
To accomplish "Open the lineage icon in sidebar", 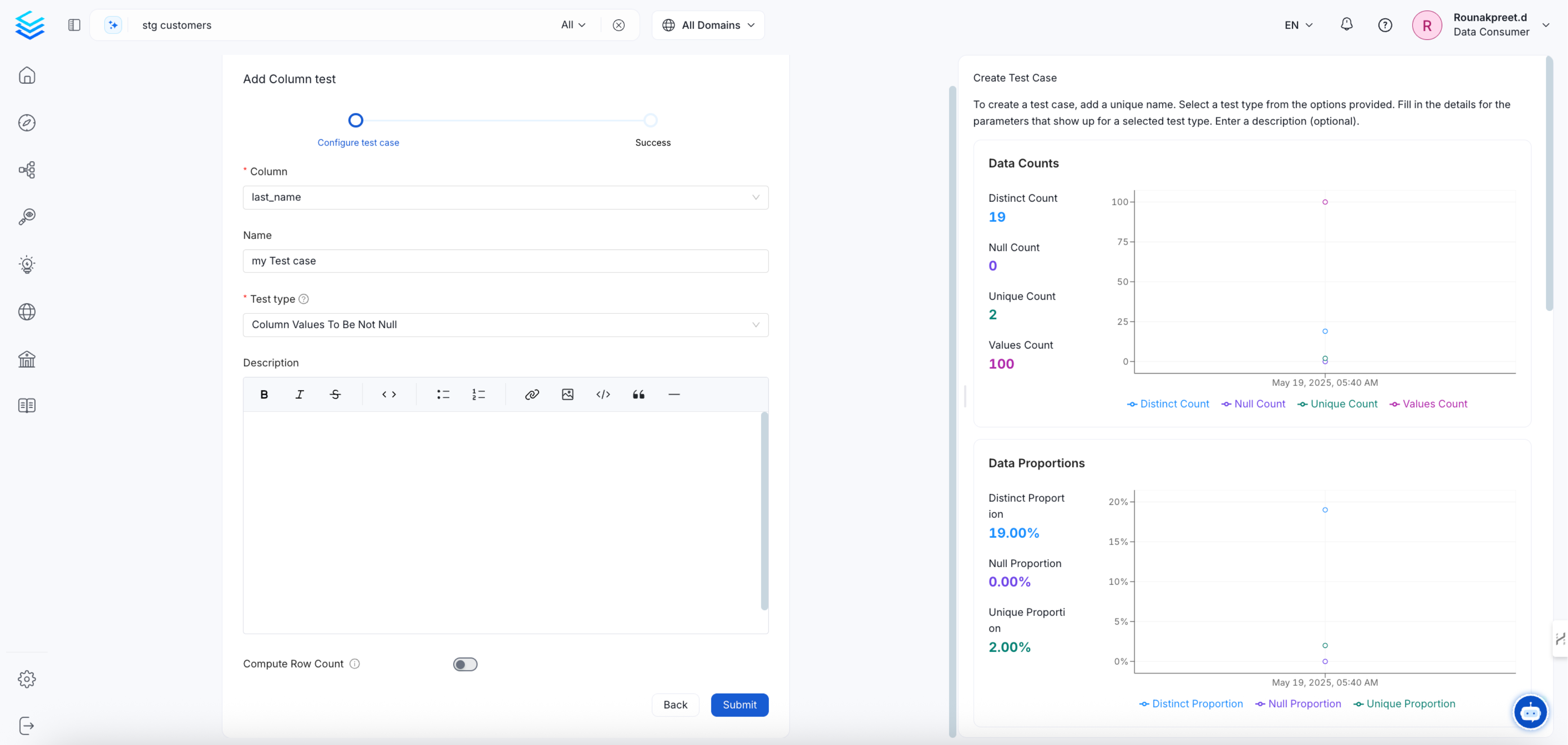I will pos(27,169).
